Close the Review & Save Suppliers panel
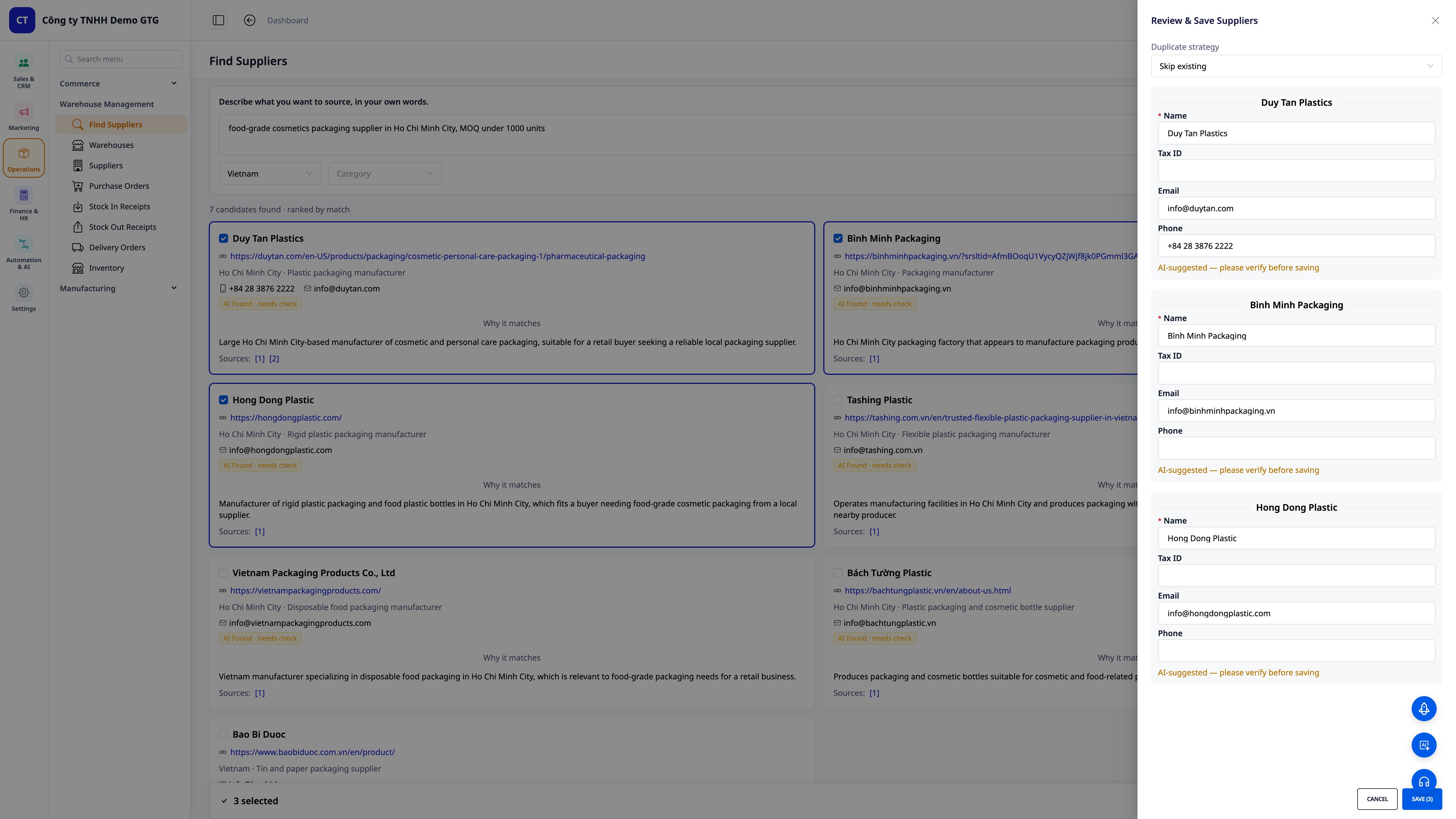The image size is (1456, 819). 1435,20
